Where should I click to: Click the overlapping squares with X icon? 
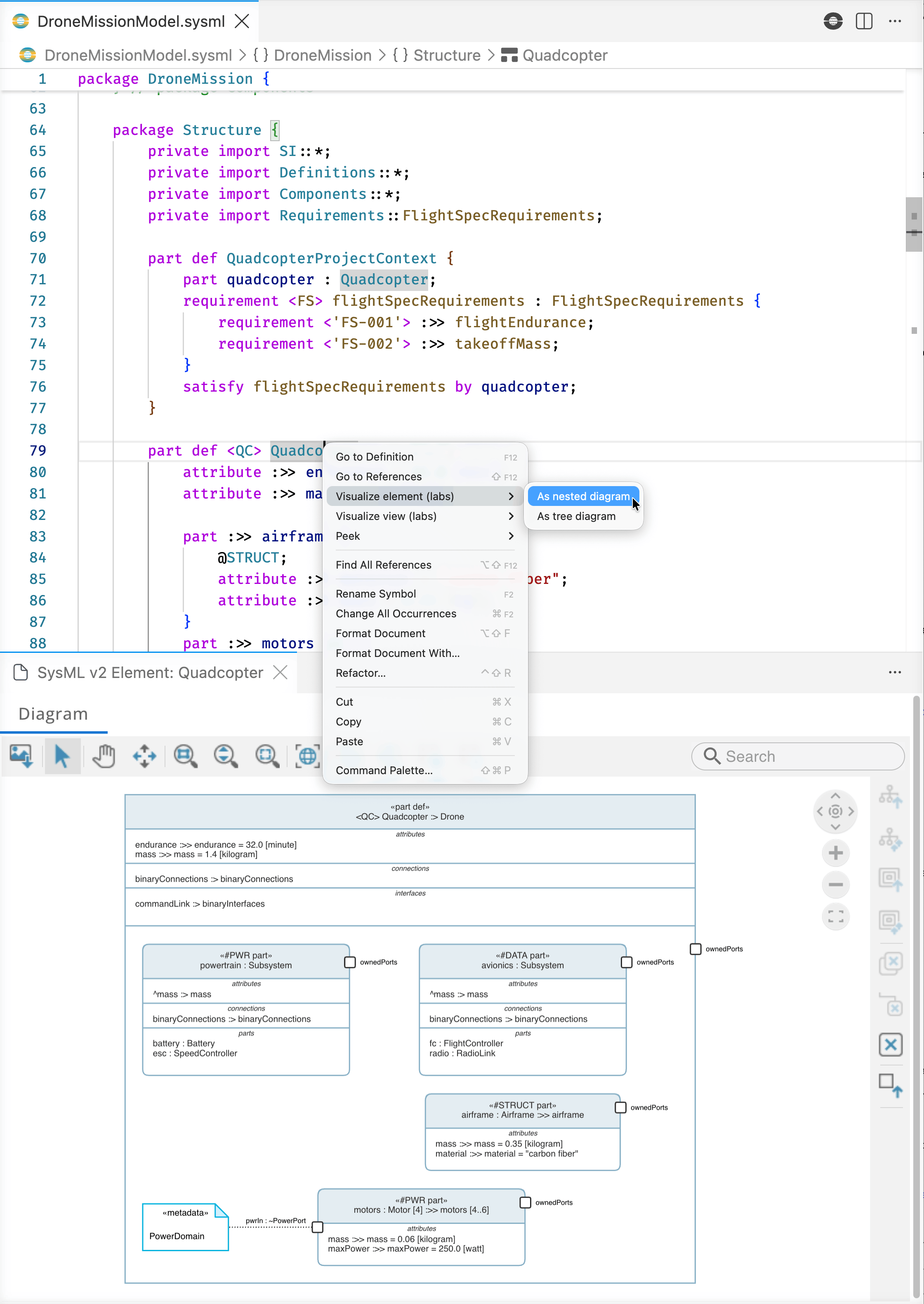click(891, 963)
